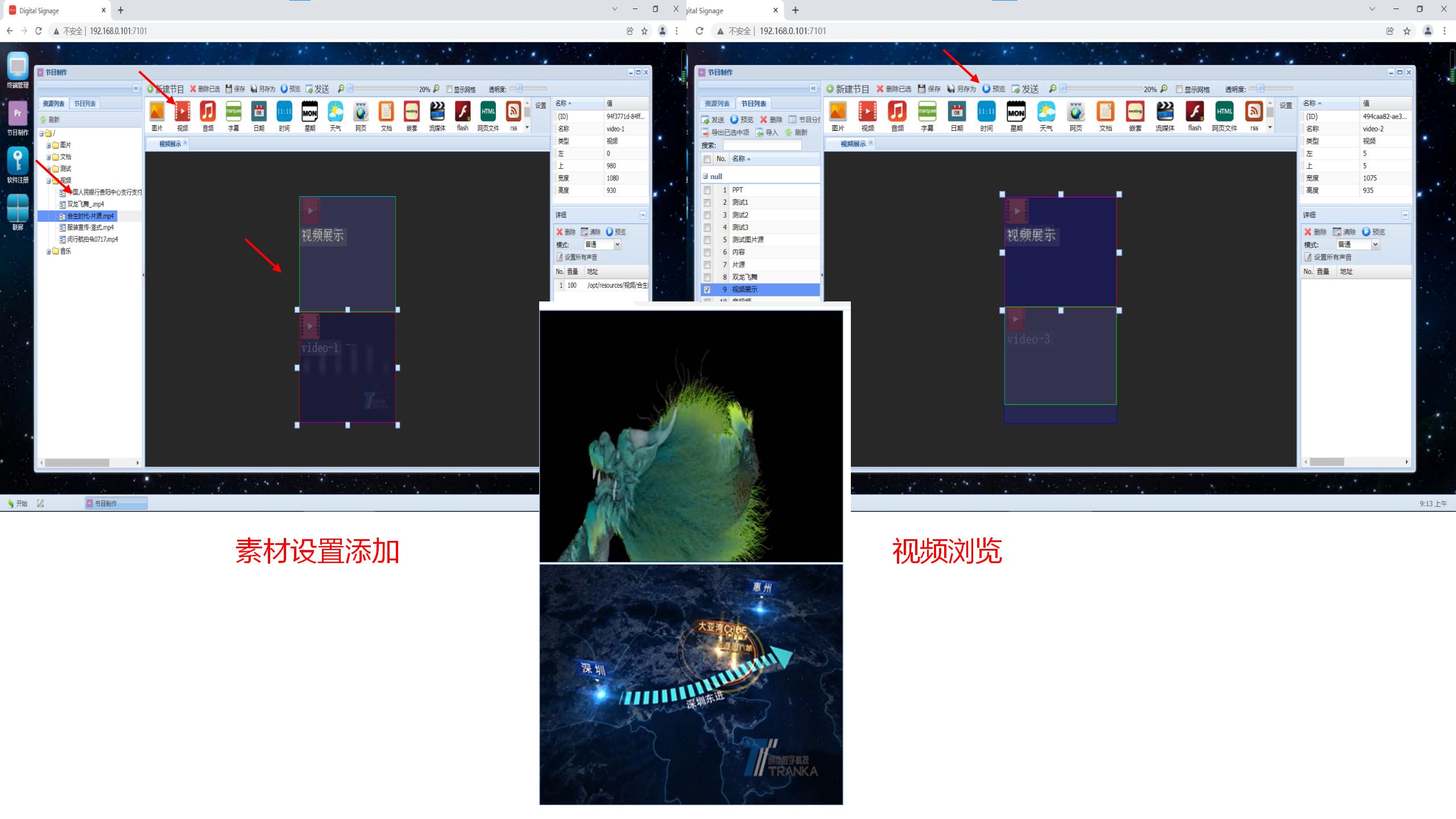This screenshot has height=819, width=1456.
Task: Choose the flash component in right window
Action: (x=1194, y=111)
